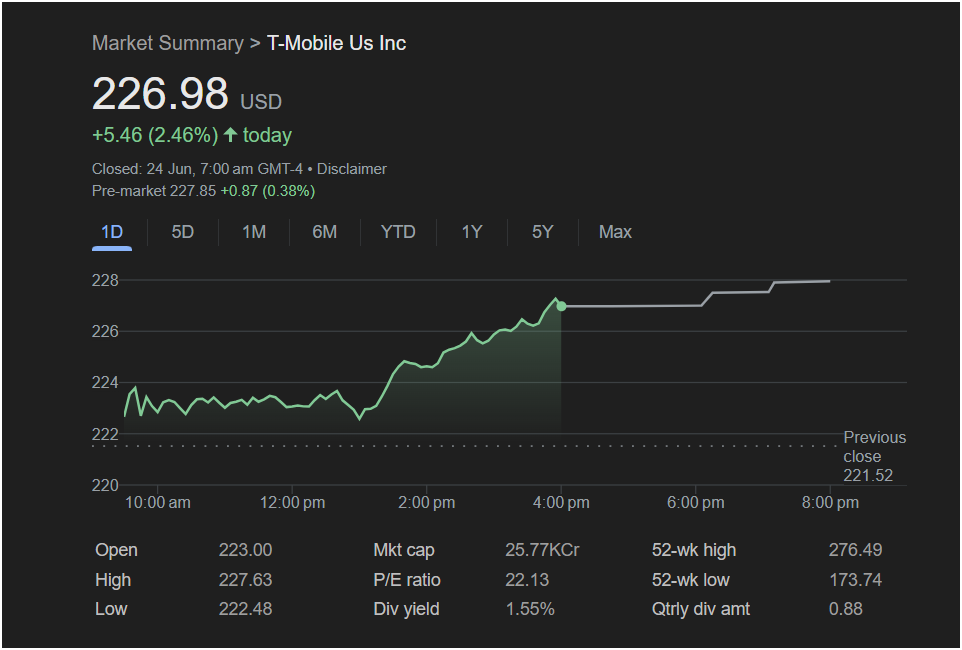
Task: Click the Market Summary breadcrumb link
Action: pyautogui.click(x=167, y=43)
